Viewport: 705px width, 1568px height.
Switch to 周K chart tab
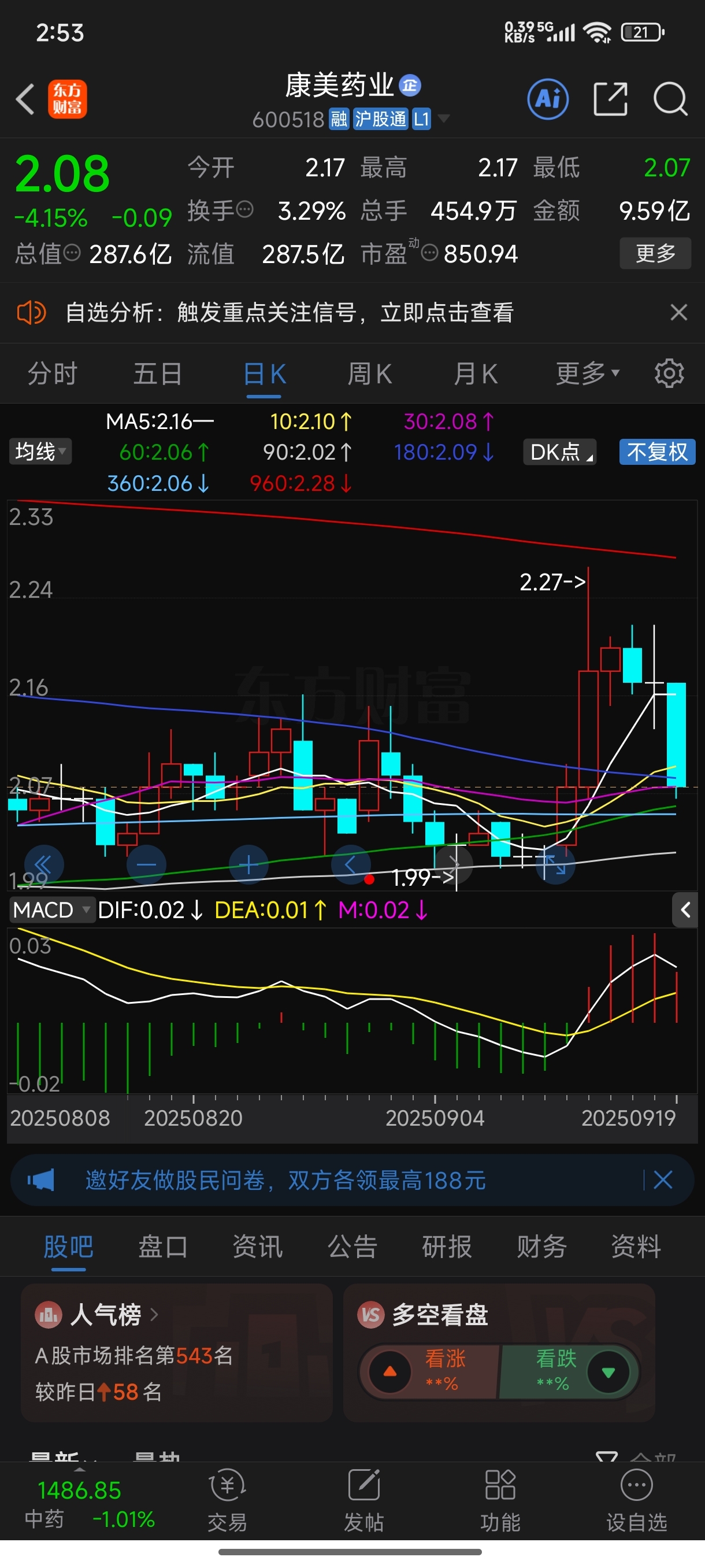tap(369, 373)
